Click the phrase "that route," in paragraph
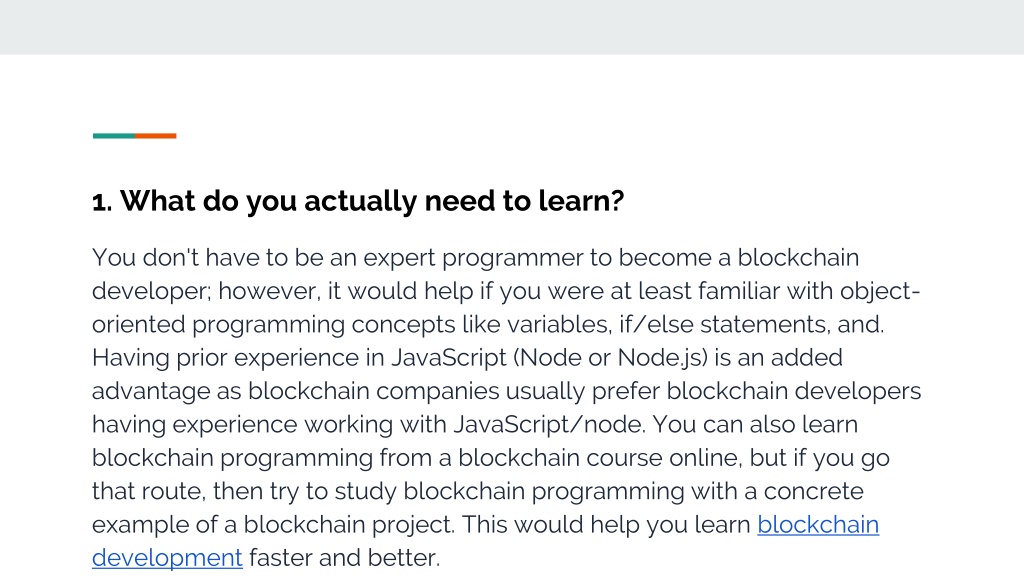The width and height of the screenshot is (1024, 576). point(149,491)
